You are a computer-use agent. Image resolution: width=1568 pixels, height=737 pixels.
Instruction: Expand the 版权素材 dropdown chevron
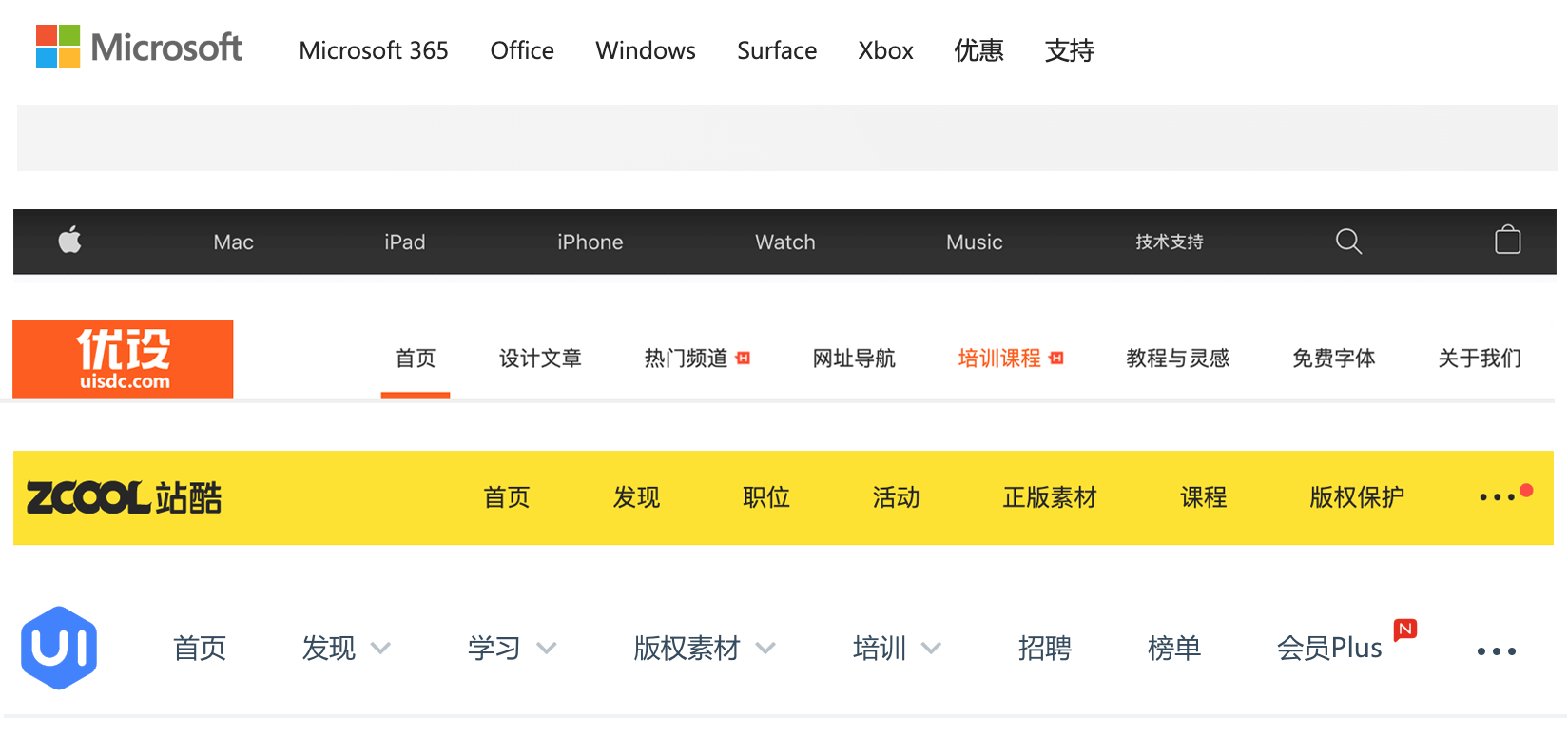click(765, 649)
